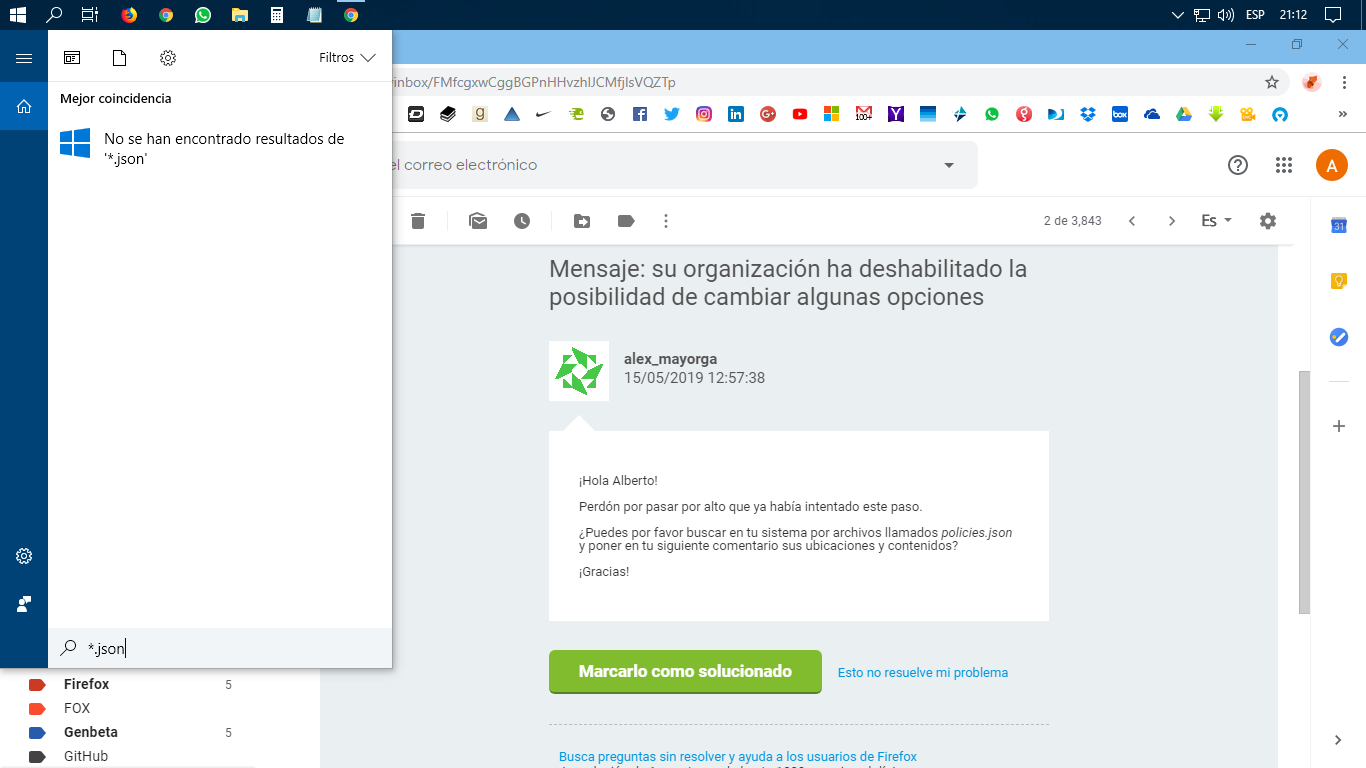Open Google Tasks in side panel
The height and width of the screenshot is (768, 1366).
click(1339, 337)
